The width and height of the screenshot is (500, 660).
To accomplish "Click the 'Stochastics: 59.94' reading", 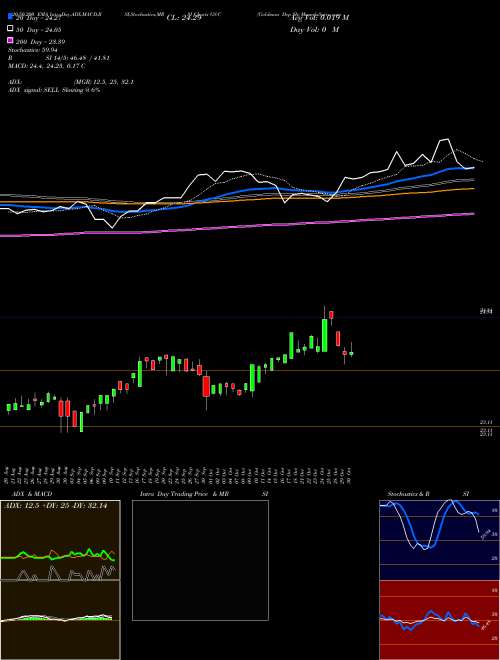I will [33, 50].
